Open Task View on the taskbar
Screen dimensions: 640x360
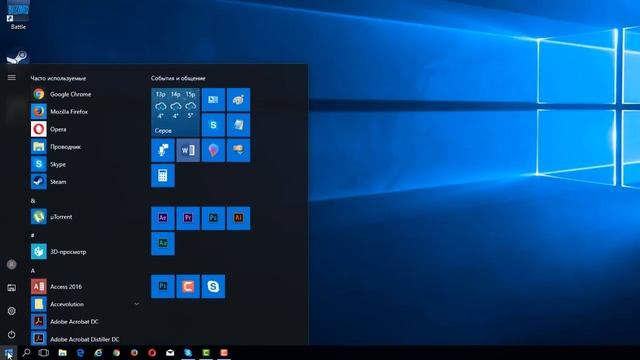click(43, 353)
